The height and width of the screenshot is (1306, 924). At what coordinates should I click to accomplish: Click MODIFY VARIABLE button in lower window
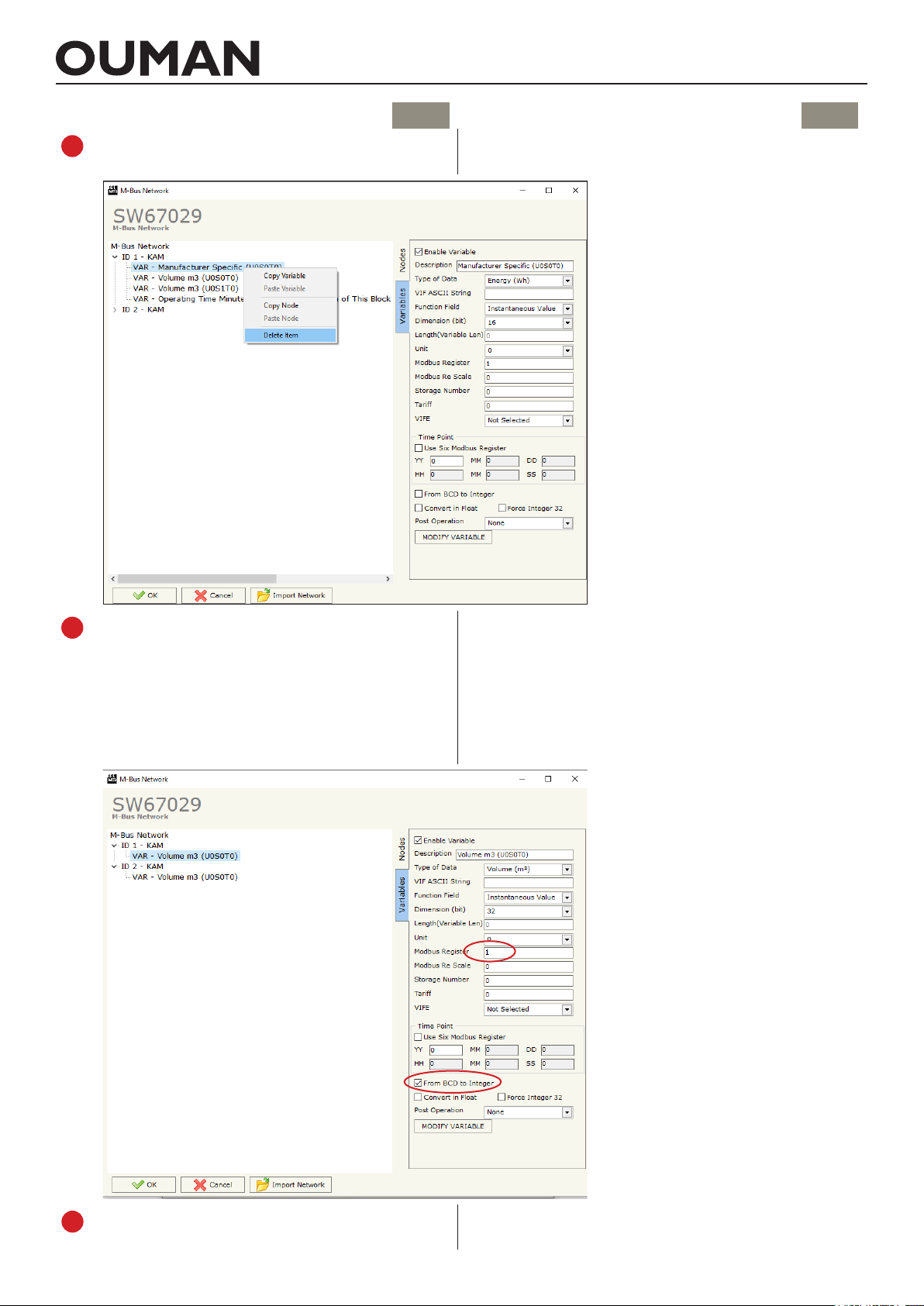[453, 1126]
